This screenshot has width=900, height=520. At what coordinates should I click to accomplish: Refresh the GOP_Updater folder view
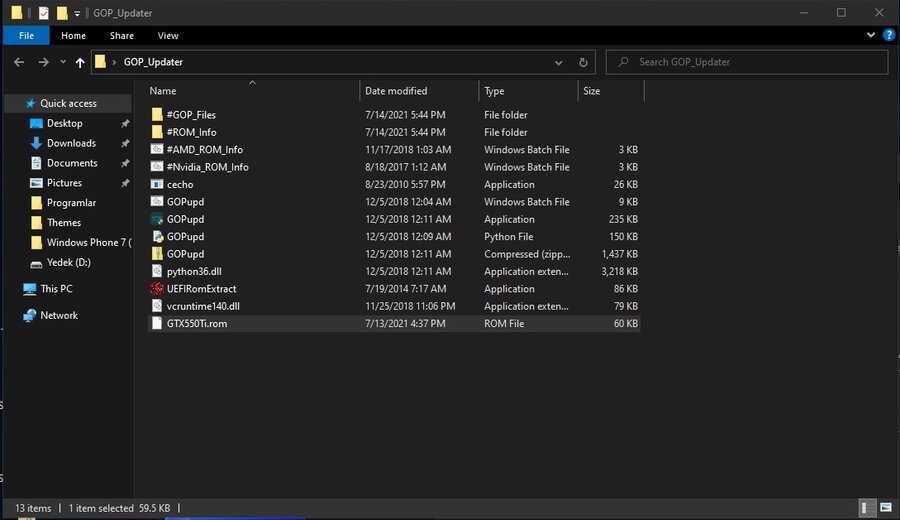tap(584, 62)
